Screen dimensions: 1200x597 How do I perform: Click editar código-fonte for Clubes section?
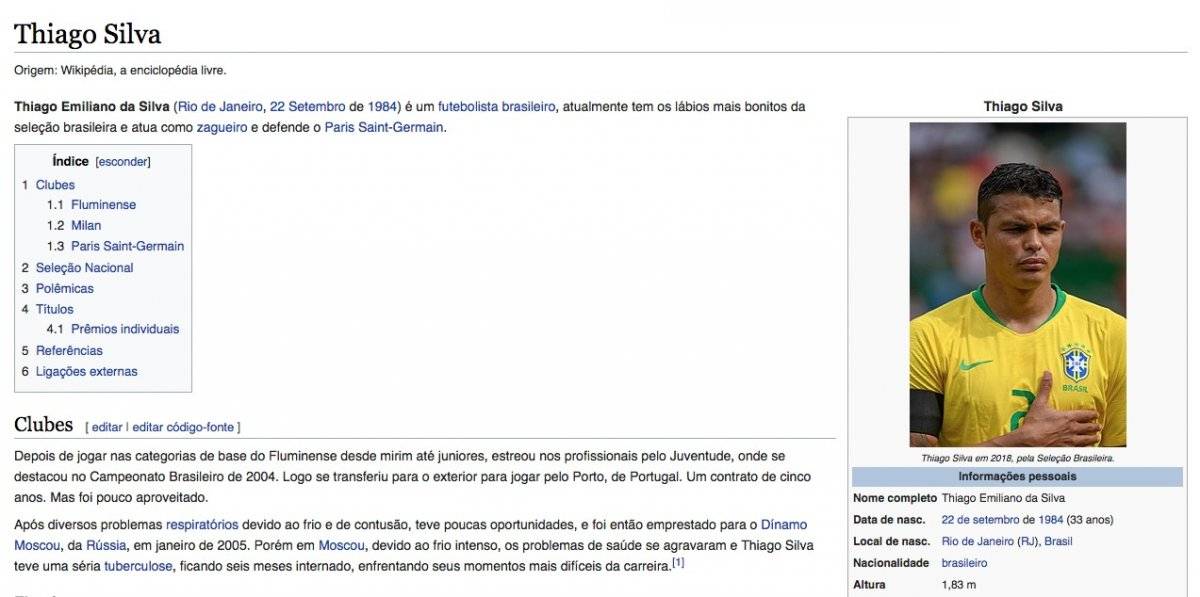pyautogui.click(x=183, y=427)
